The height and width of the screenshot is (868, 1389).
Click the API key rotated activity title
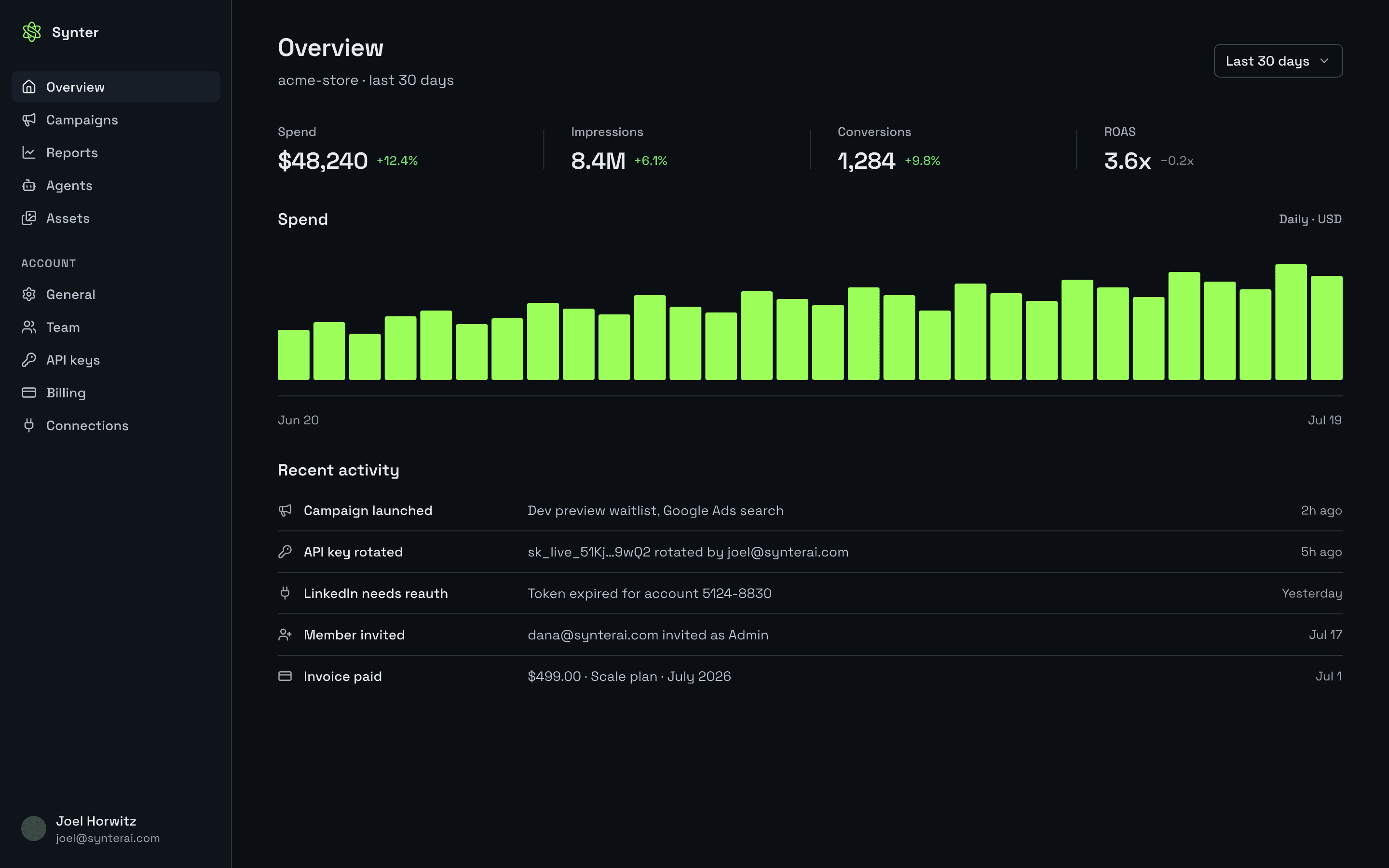pyautogui.click(x=353, y=552)
